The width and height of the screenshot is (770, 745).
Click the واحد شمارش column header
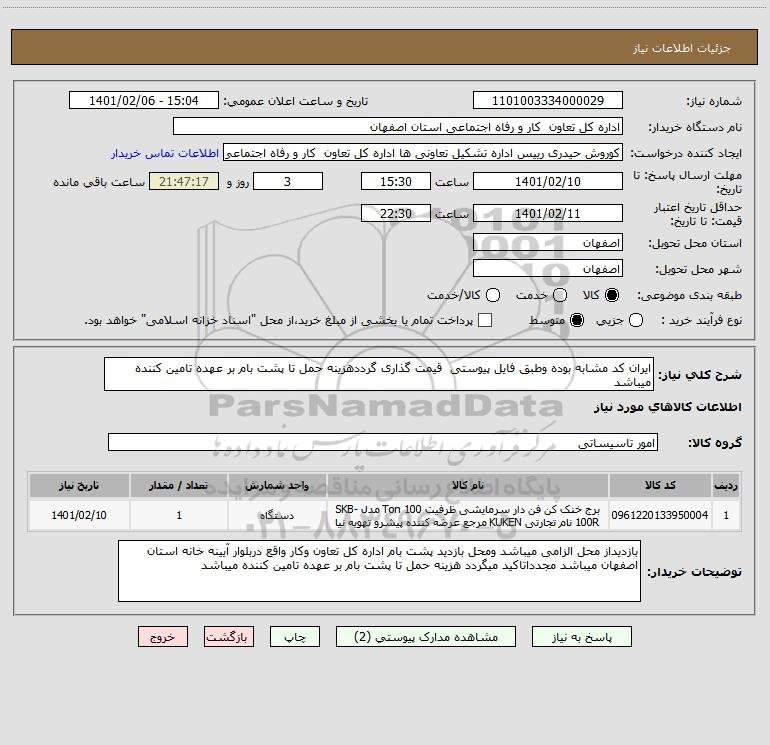point(277,485)
